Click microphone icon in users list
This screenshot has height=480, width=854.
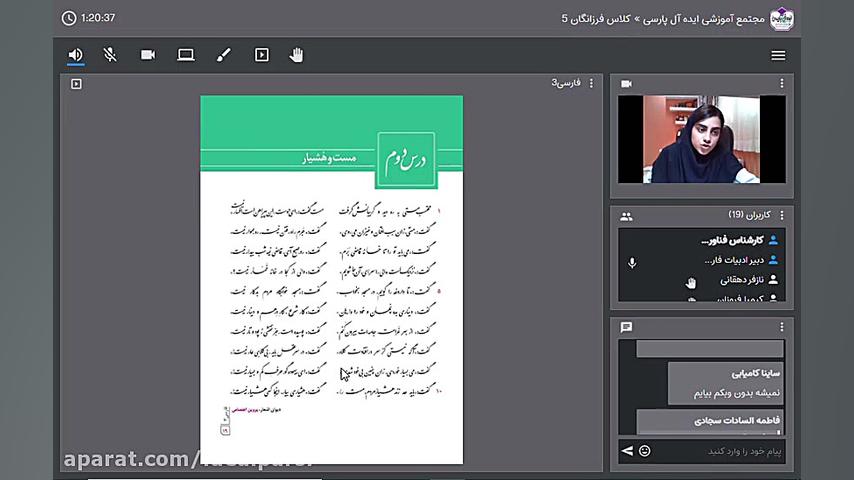(x=632, y=263)
